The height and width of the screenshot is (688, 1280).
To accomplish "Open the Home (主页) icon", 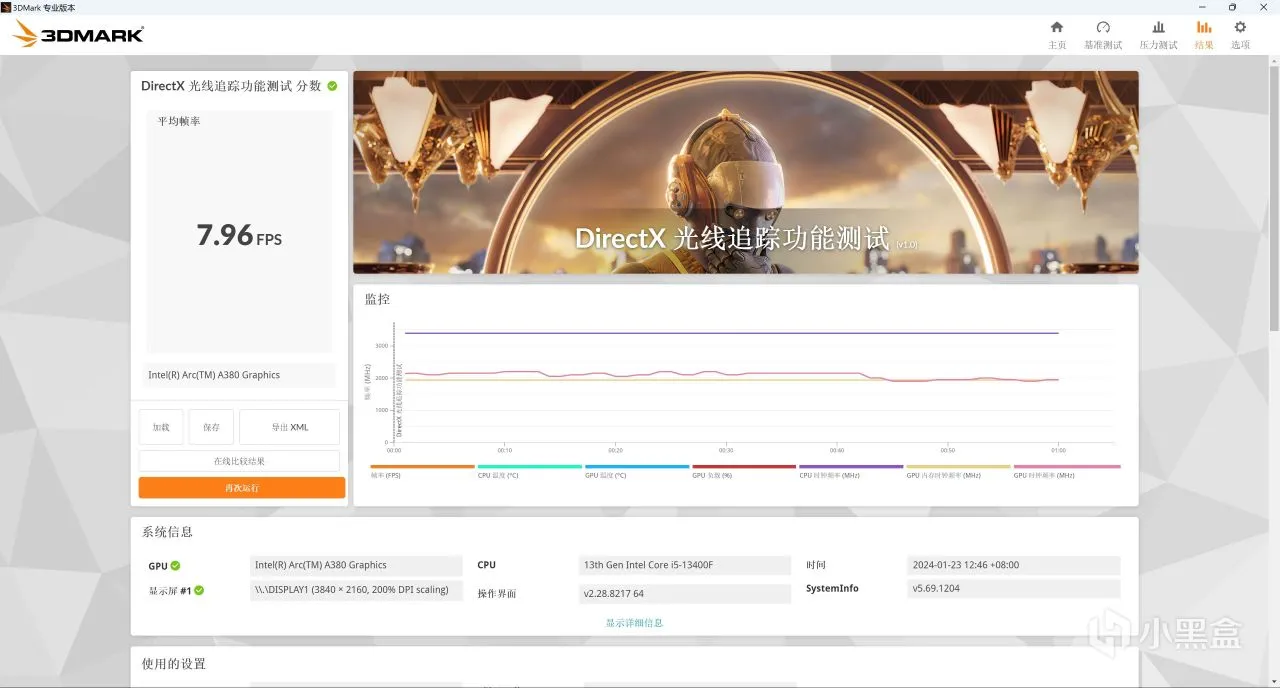I will [x=1056, y=27].
